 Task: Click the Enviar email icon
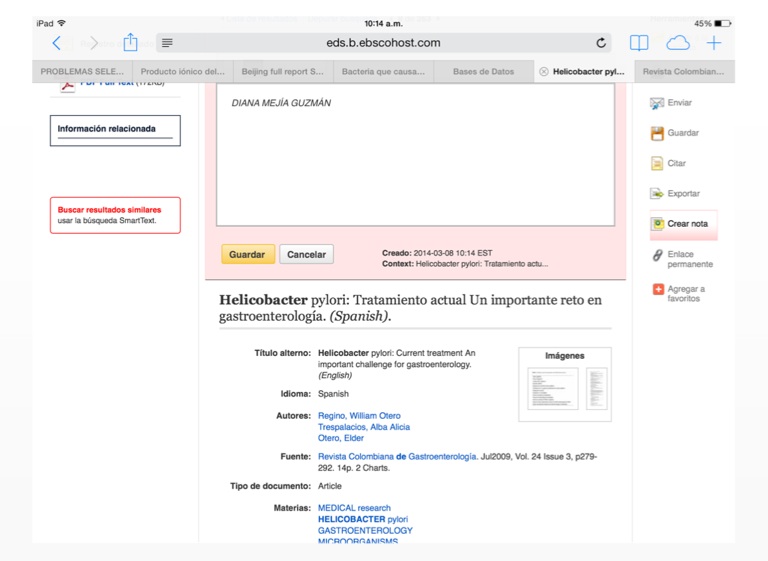[657, 103]
